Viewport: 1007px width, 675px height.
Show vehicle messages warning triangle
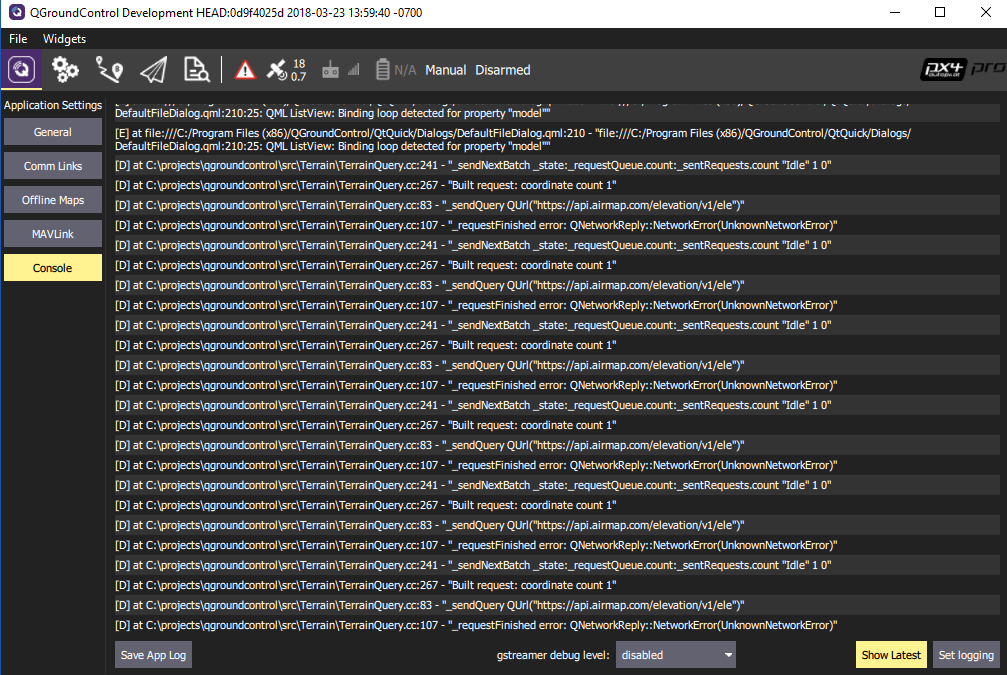245,70
